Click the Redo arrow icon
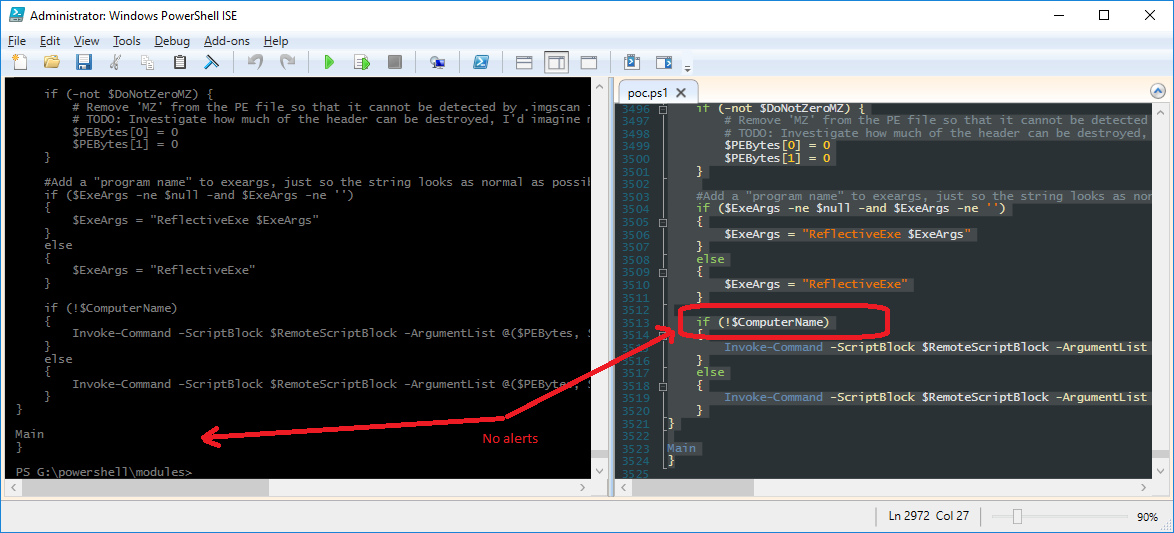The height and width of the screenshot is (533, 1174). (x=288, y=62)
